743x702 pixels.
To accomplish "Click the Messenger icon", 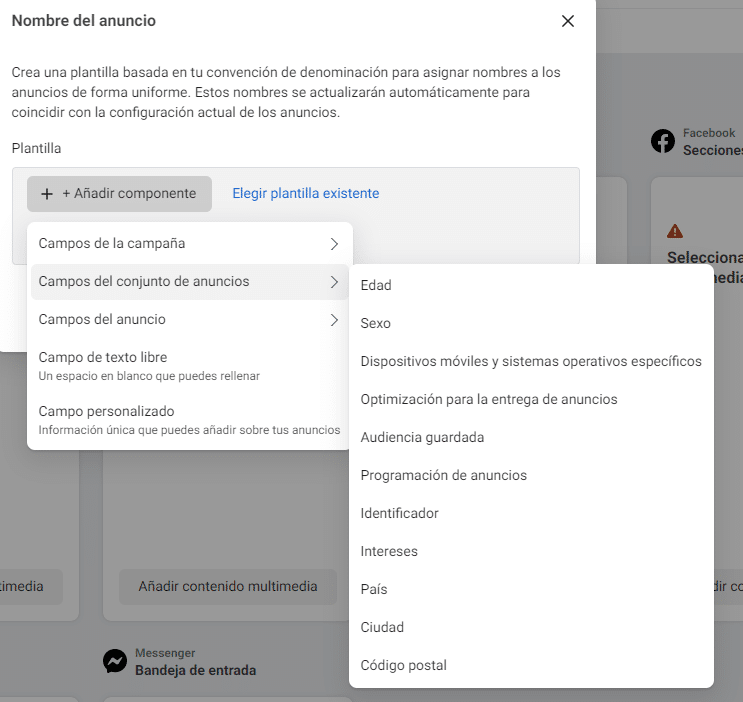I will 115,661.
